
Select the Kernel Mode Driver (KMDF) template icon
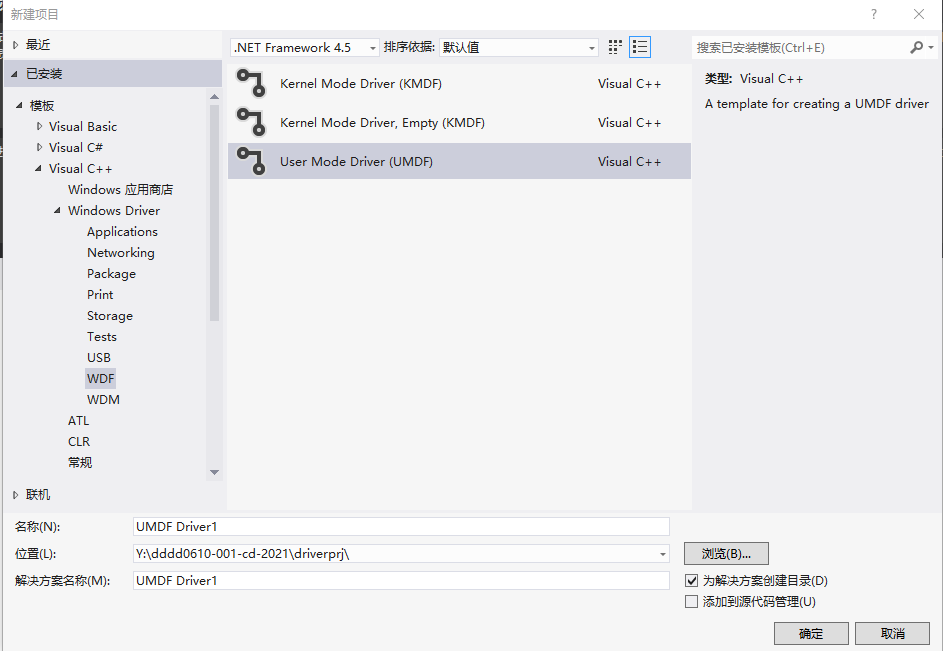pos(250,83)
